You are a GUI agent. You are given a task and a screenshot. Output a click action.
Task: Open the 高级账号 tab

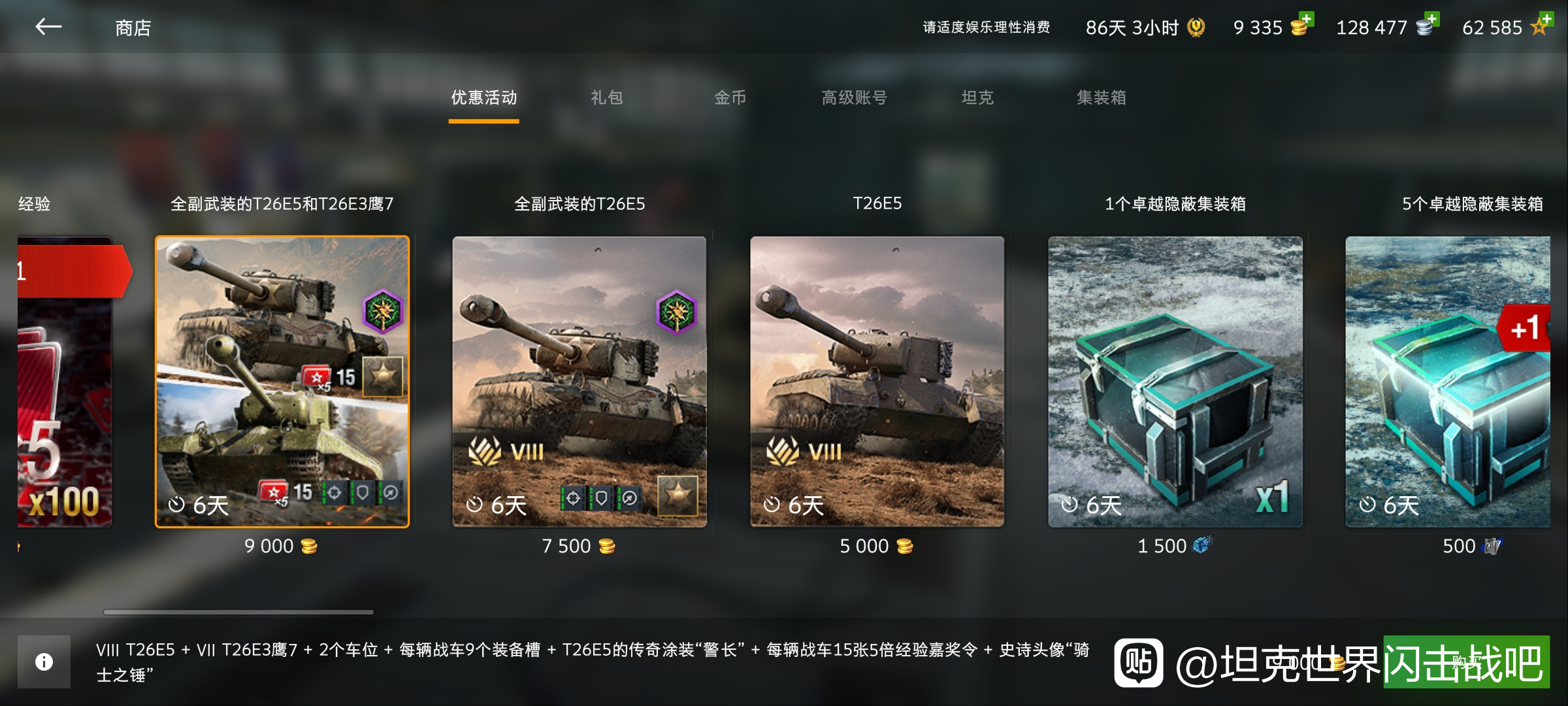tap(854, 97)
